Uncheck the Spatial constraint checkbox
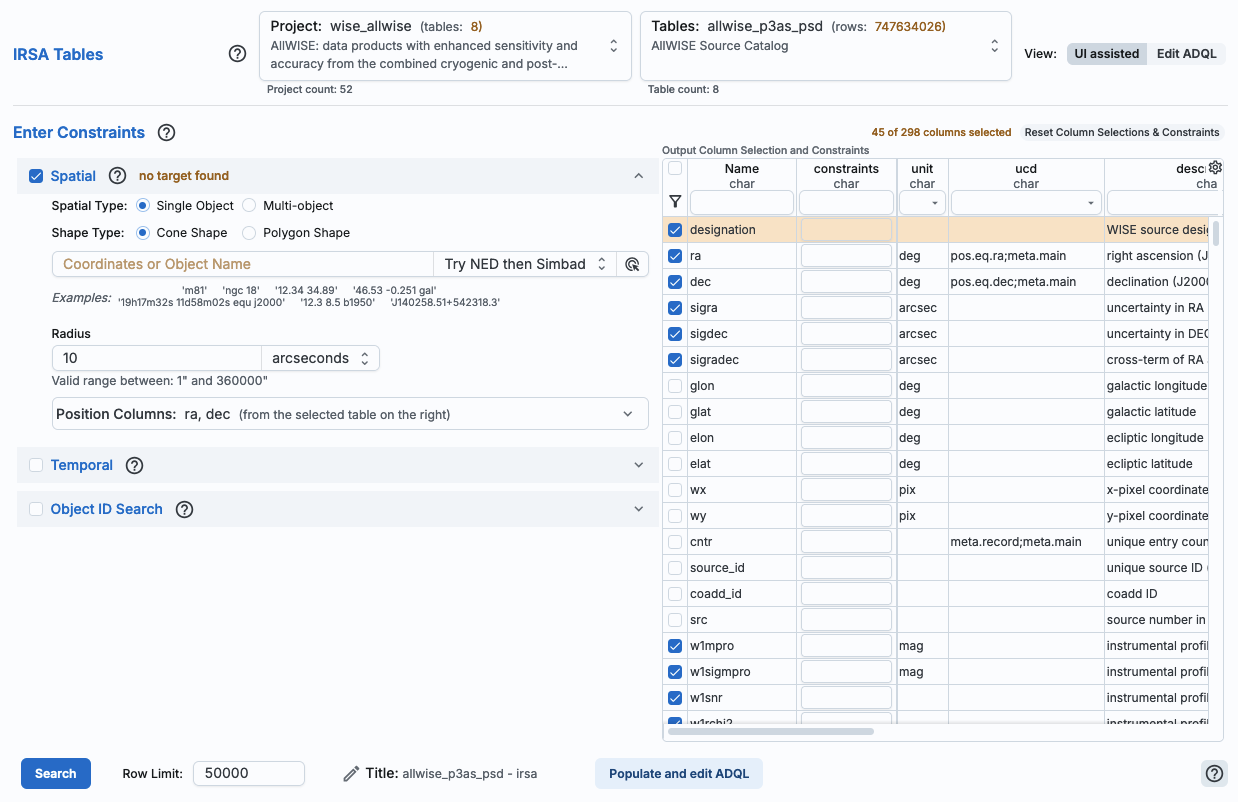 click(x=36, y=176)
